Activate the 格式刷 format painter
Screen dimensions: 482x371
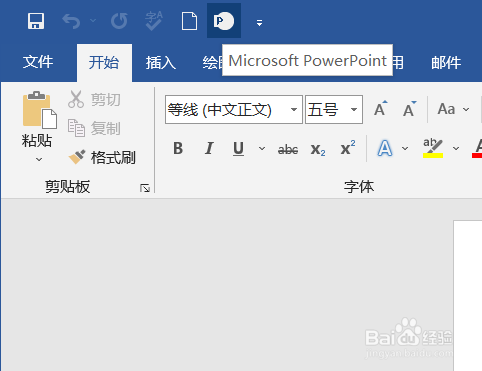[x=102, y=157]
